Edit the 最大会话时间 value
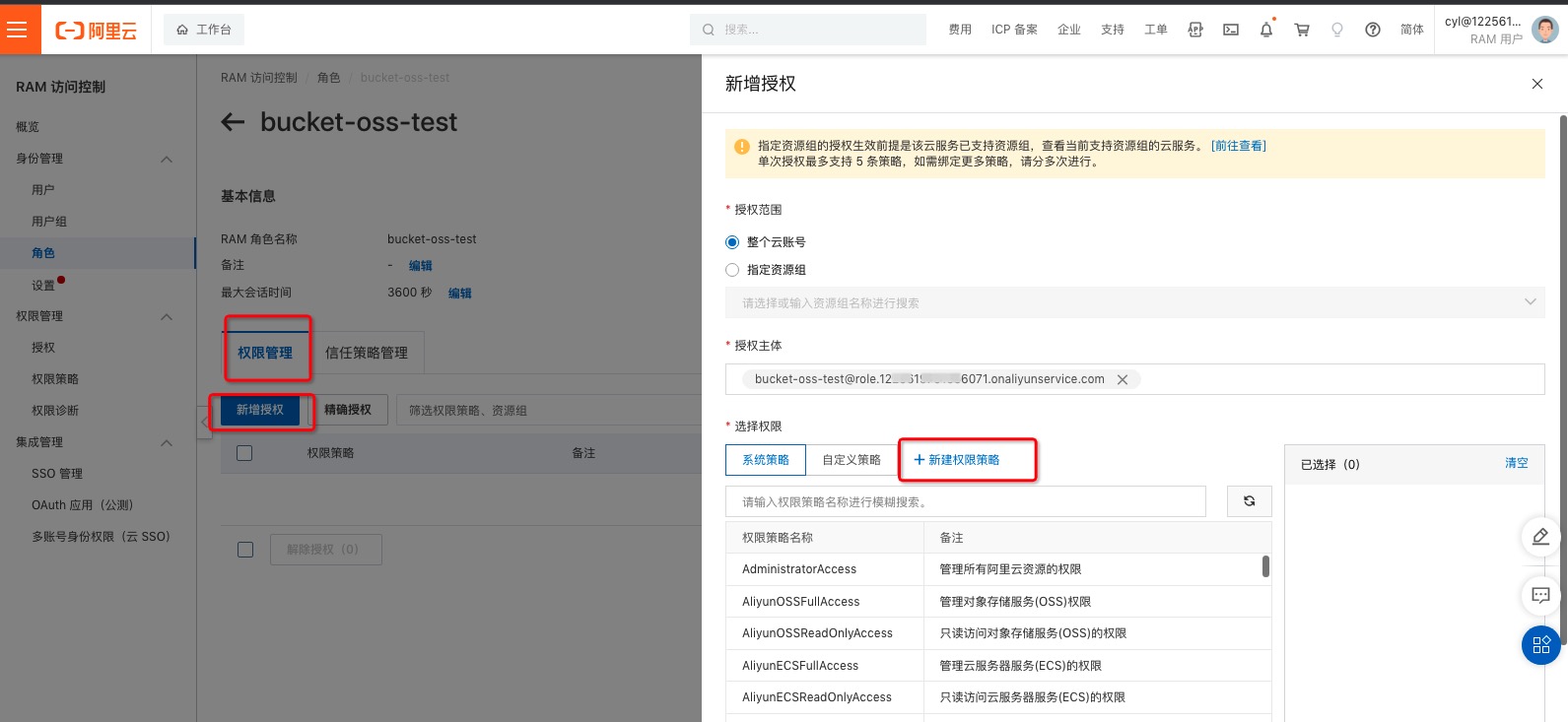Screen dimensions: 1568x722 coord(460,294)
